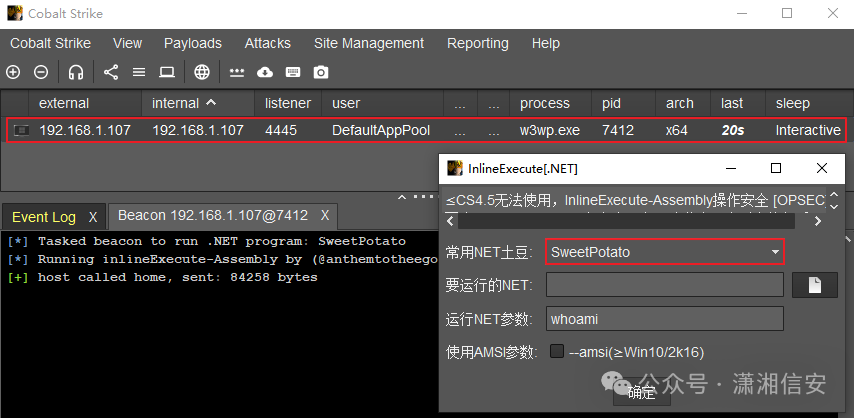This screenshot has height=418, width=854.
Task: Select the DefaultAppPool user cell
Action: pos(381,130)
